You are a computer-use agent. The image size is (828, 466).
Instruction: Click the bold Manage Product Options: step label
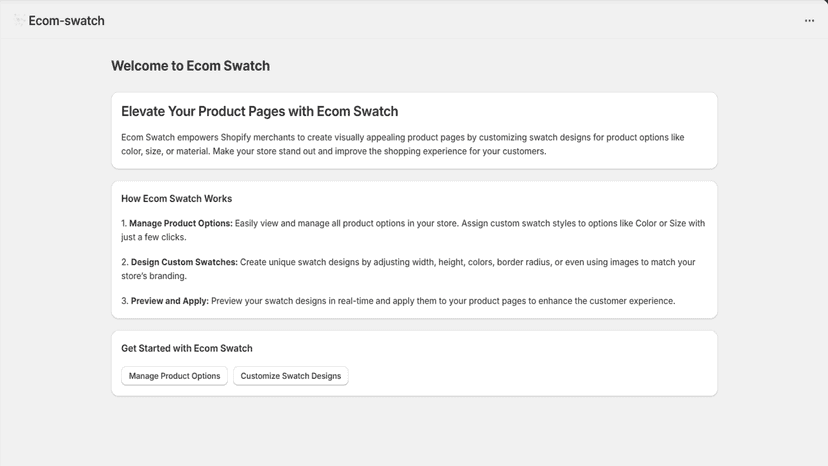[x=181, y=223]
